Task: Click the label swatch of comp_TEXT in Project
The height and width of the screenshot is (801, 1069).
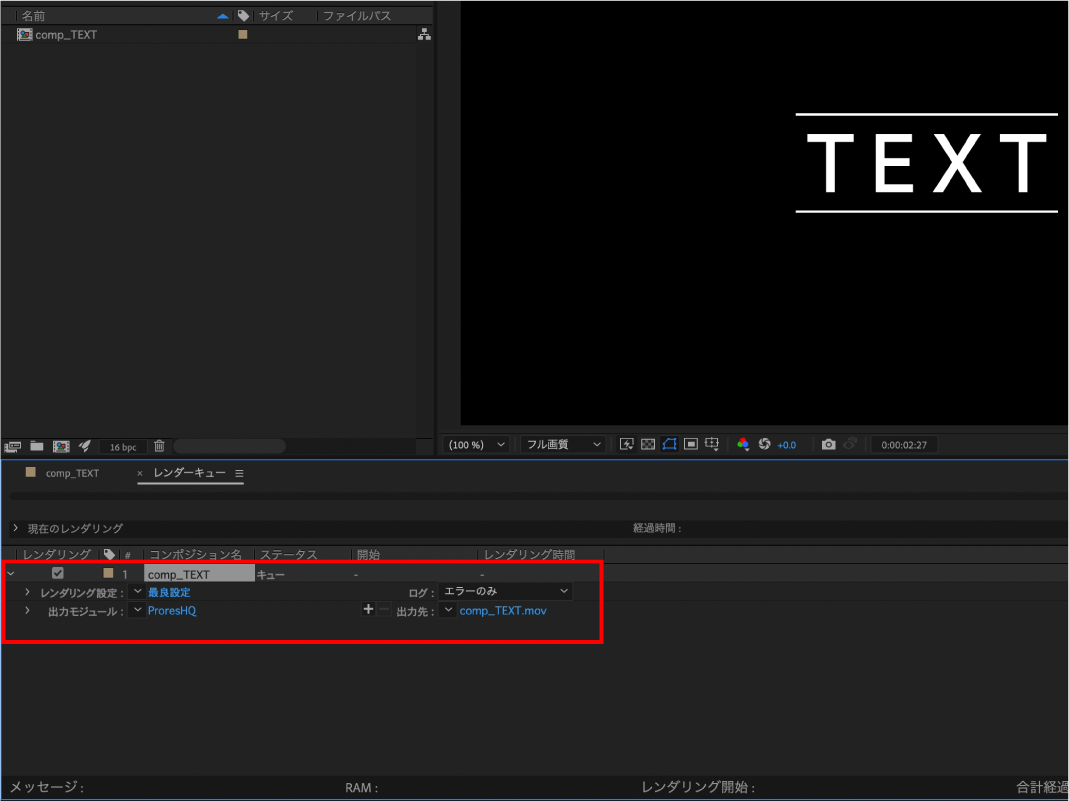Action: pos(243,34)
